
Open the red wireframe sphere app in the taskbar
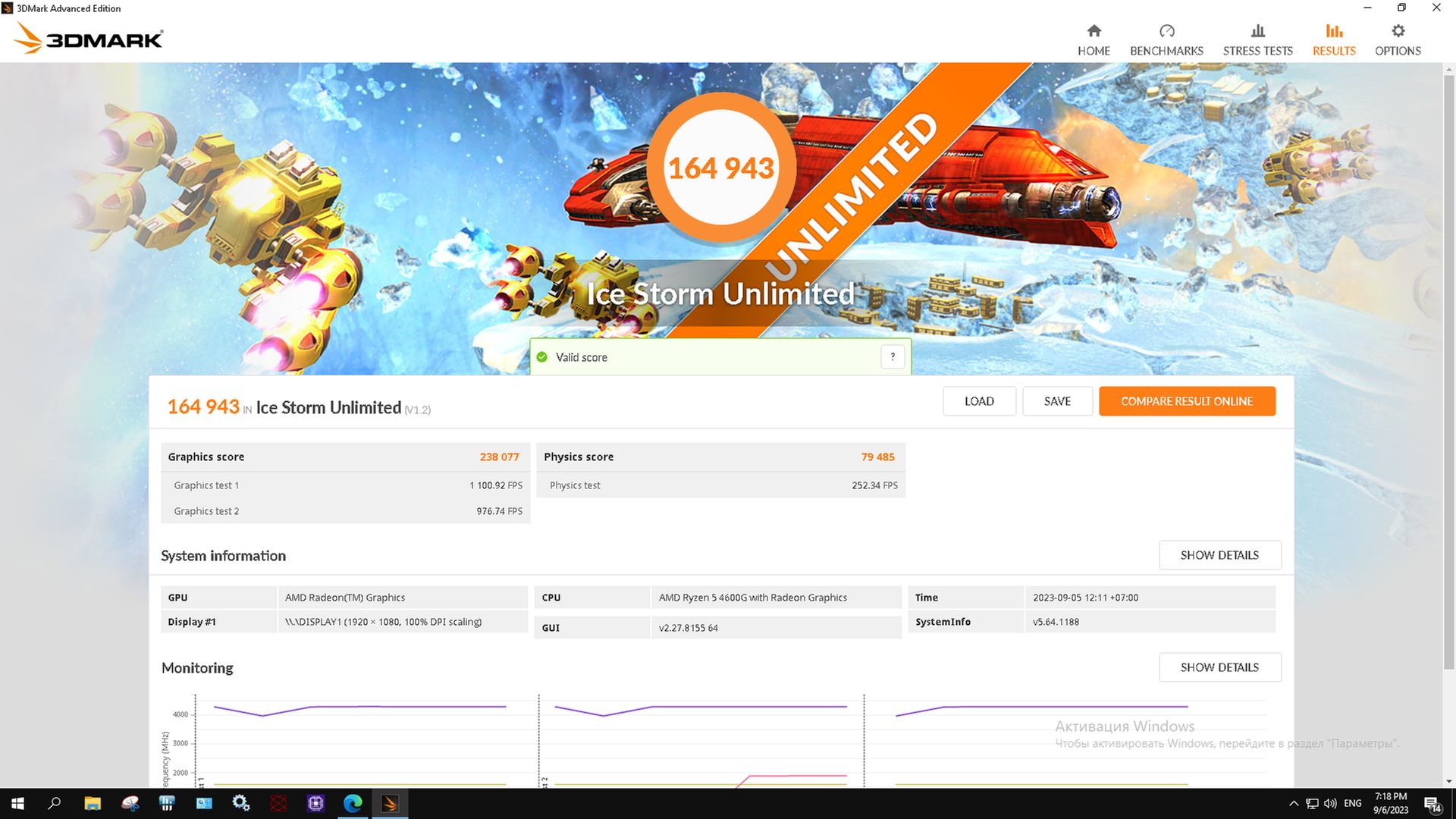[278, 803]
